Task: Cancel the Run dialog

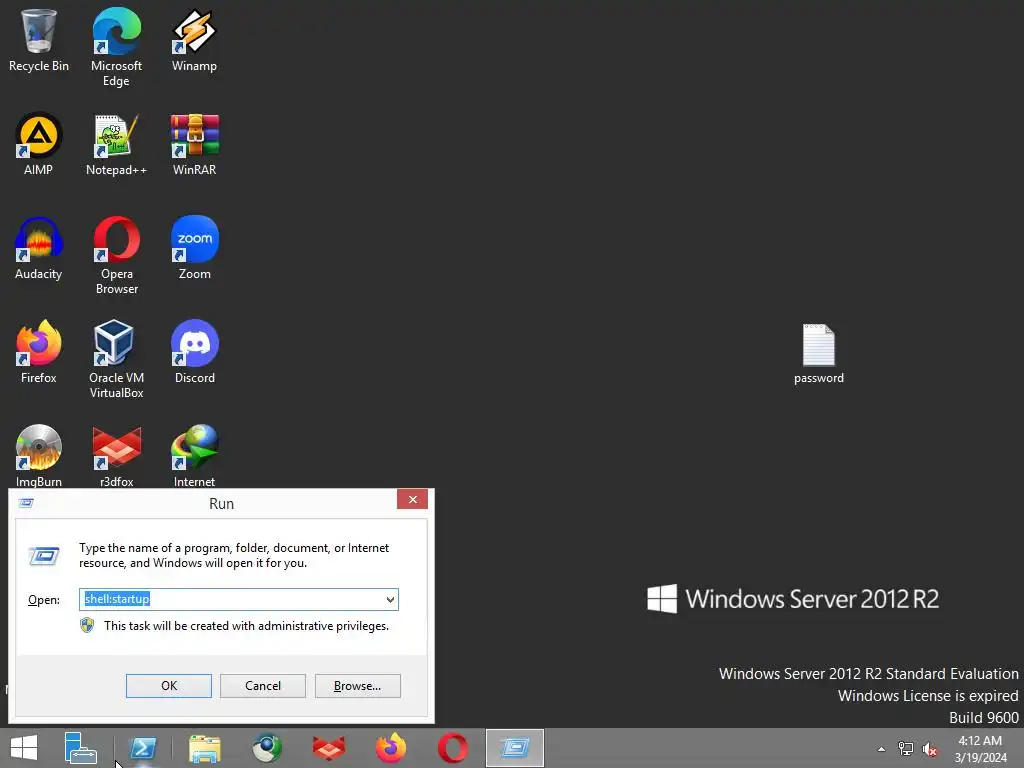Action: click(x=263, y=686)
